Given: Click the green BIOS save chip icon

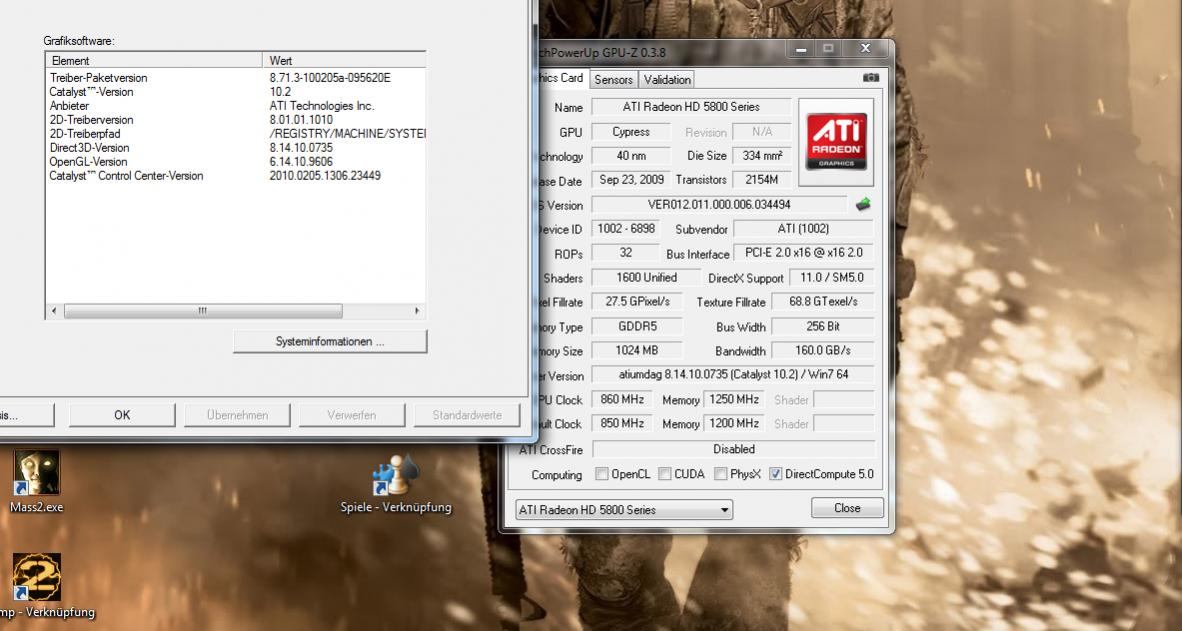Looking at the screenshot, I should [863, 204].
